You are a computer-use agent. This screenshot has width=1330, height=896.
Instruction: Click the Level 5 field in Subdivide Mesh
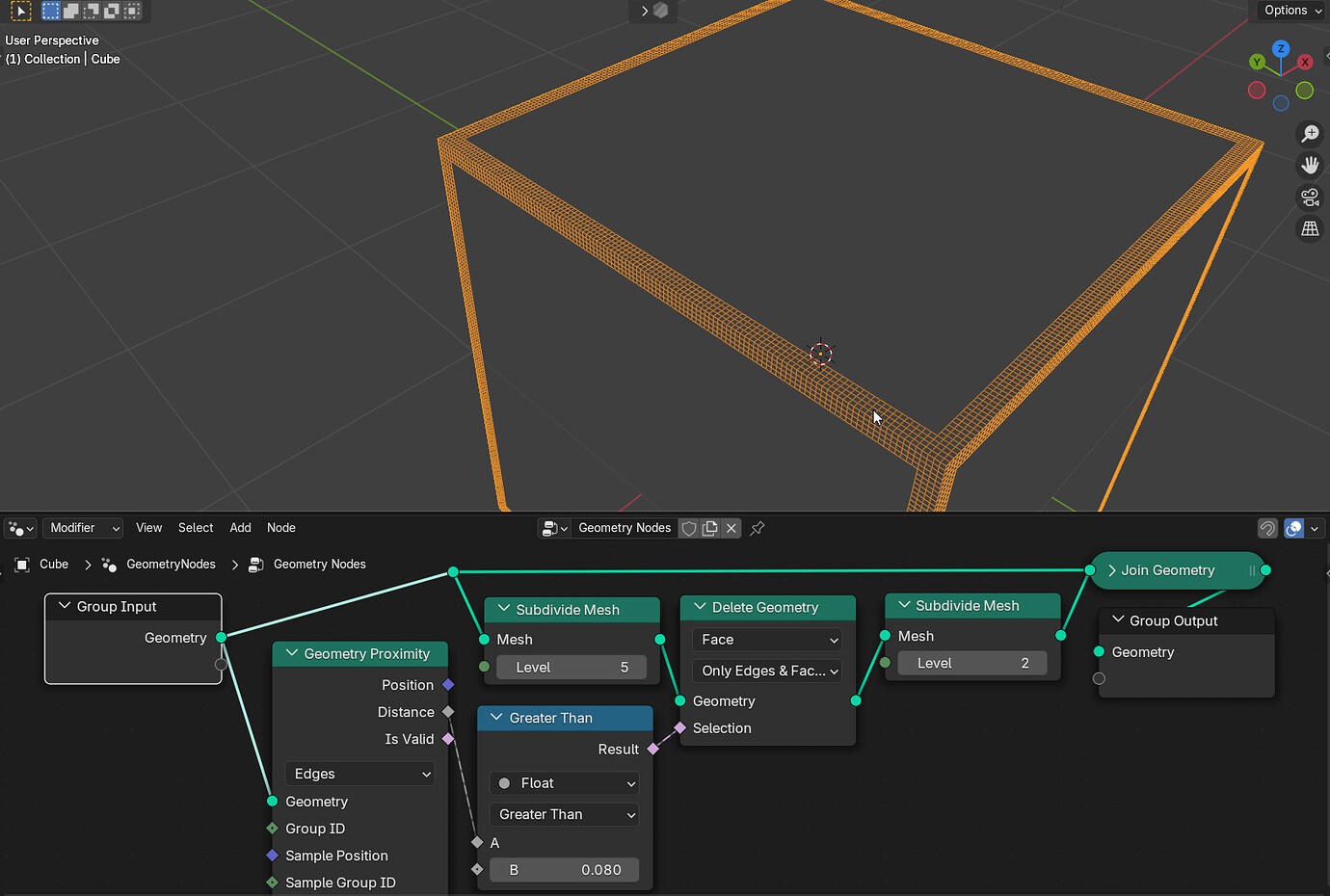572,668
